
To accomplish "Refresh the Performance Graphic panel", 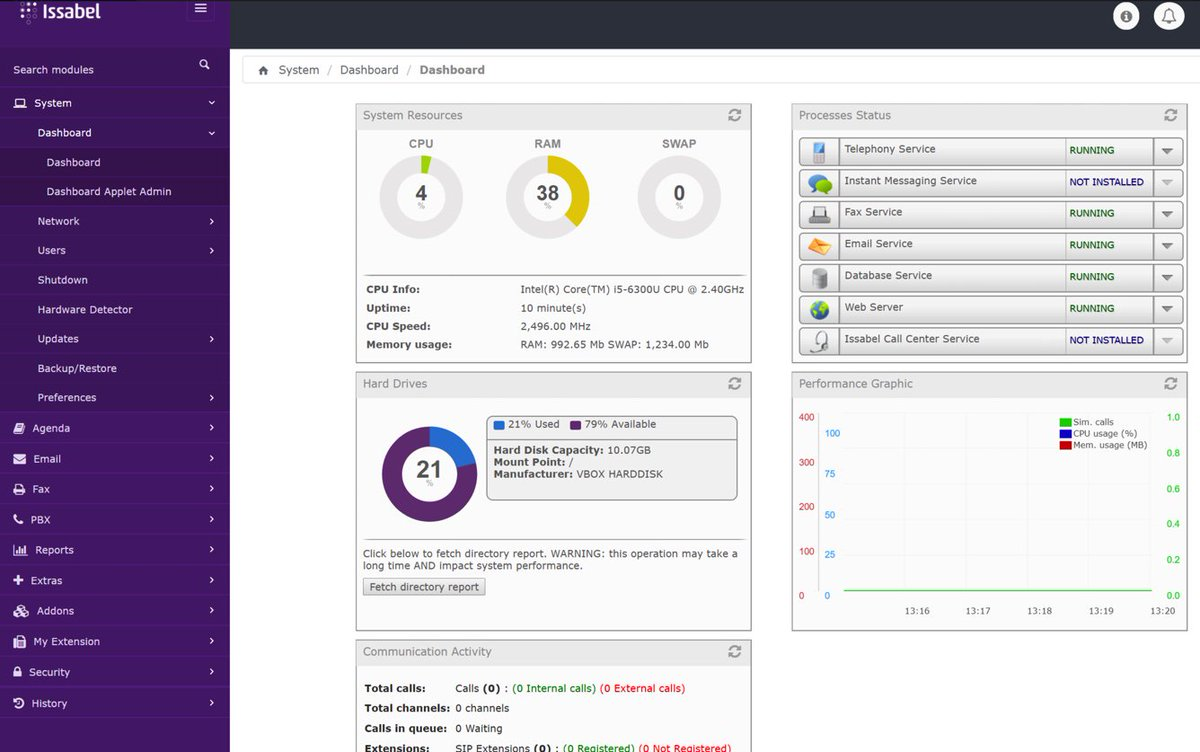I will 1171,383.
